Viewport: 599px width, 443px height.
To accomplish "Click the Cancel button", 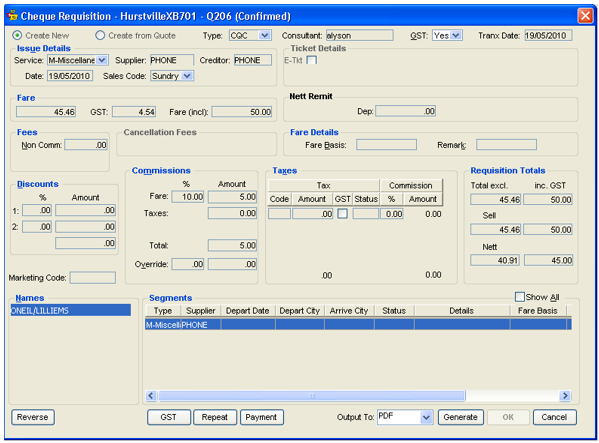I will click(x=554, y=417).
